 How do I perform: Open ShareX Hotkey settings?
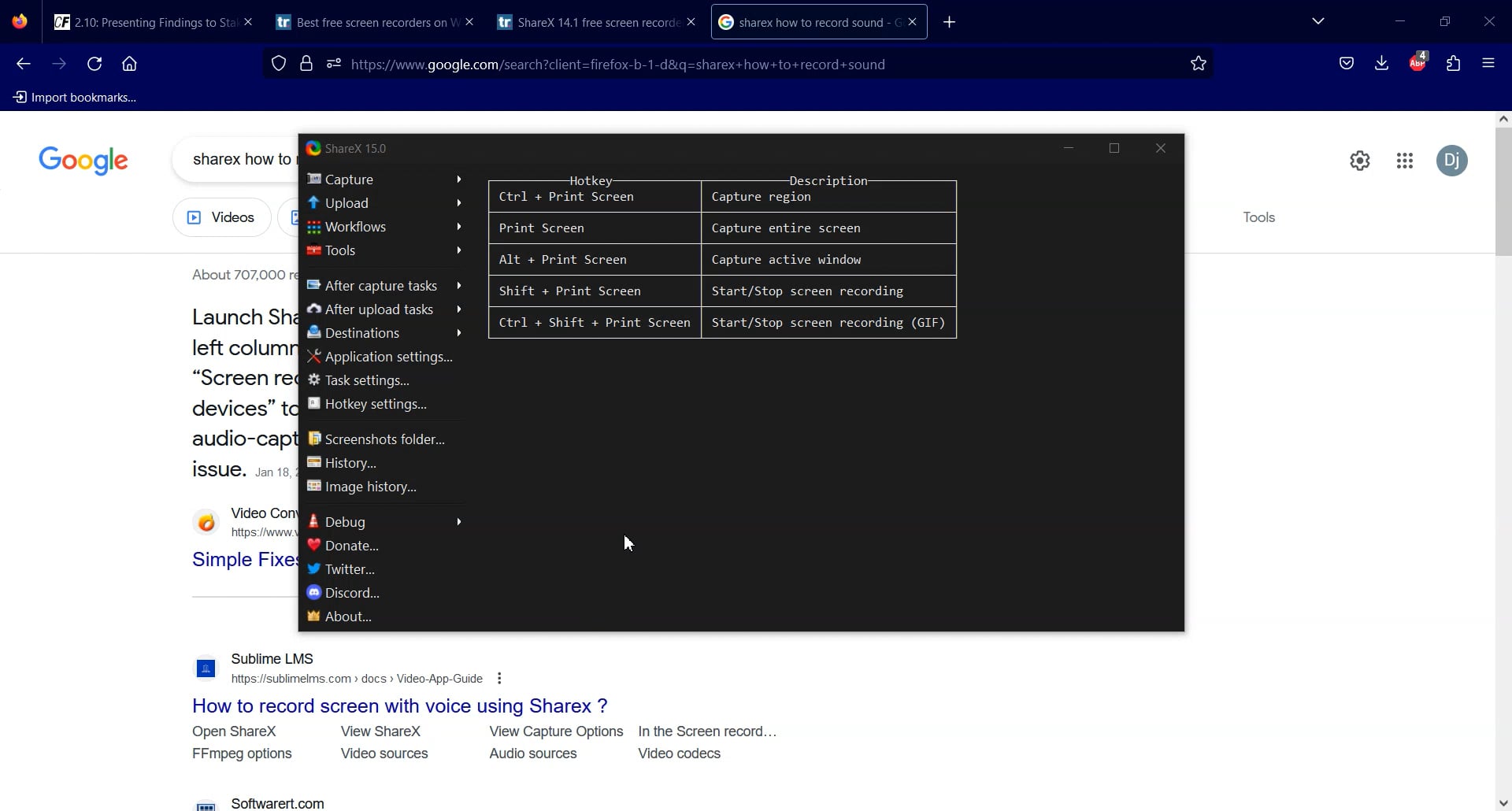point(376,404)
